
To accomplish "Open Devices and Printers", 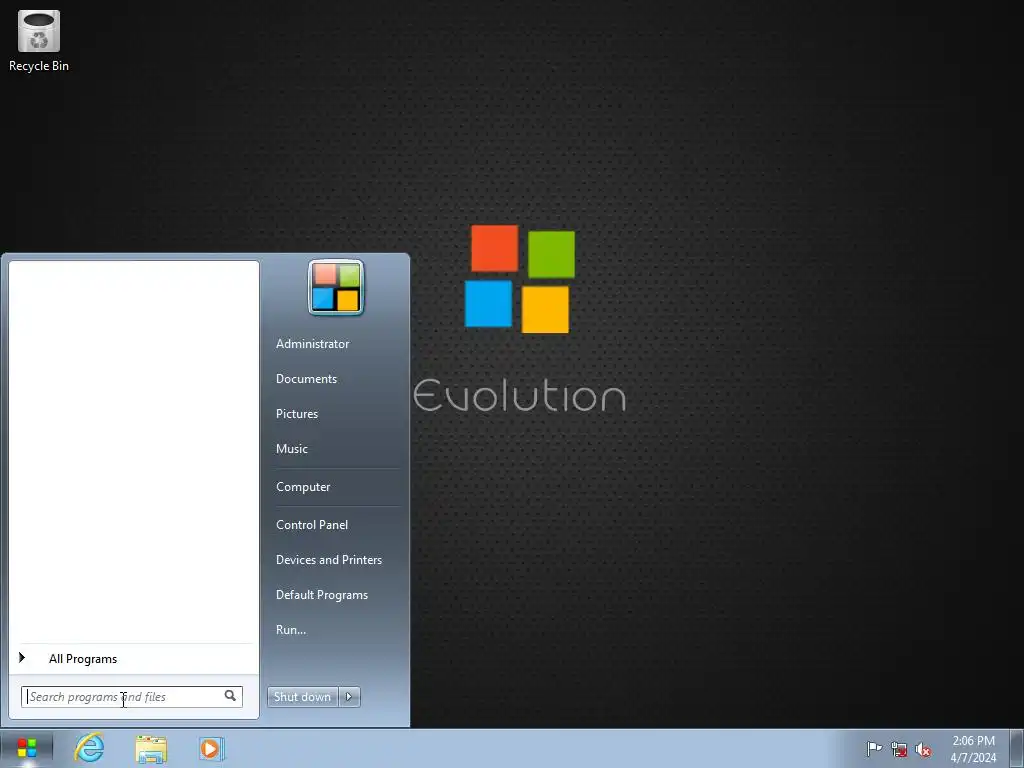I will tap(328, 560).
